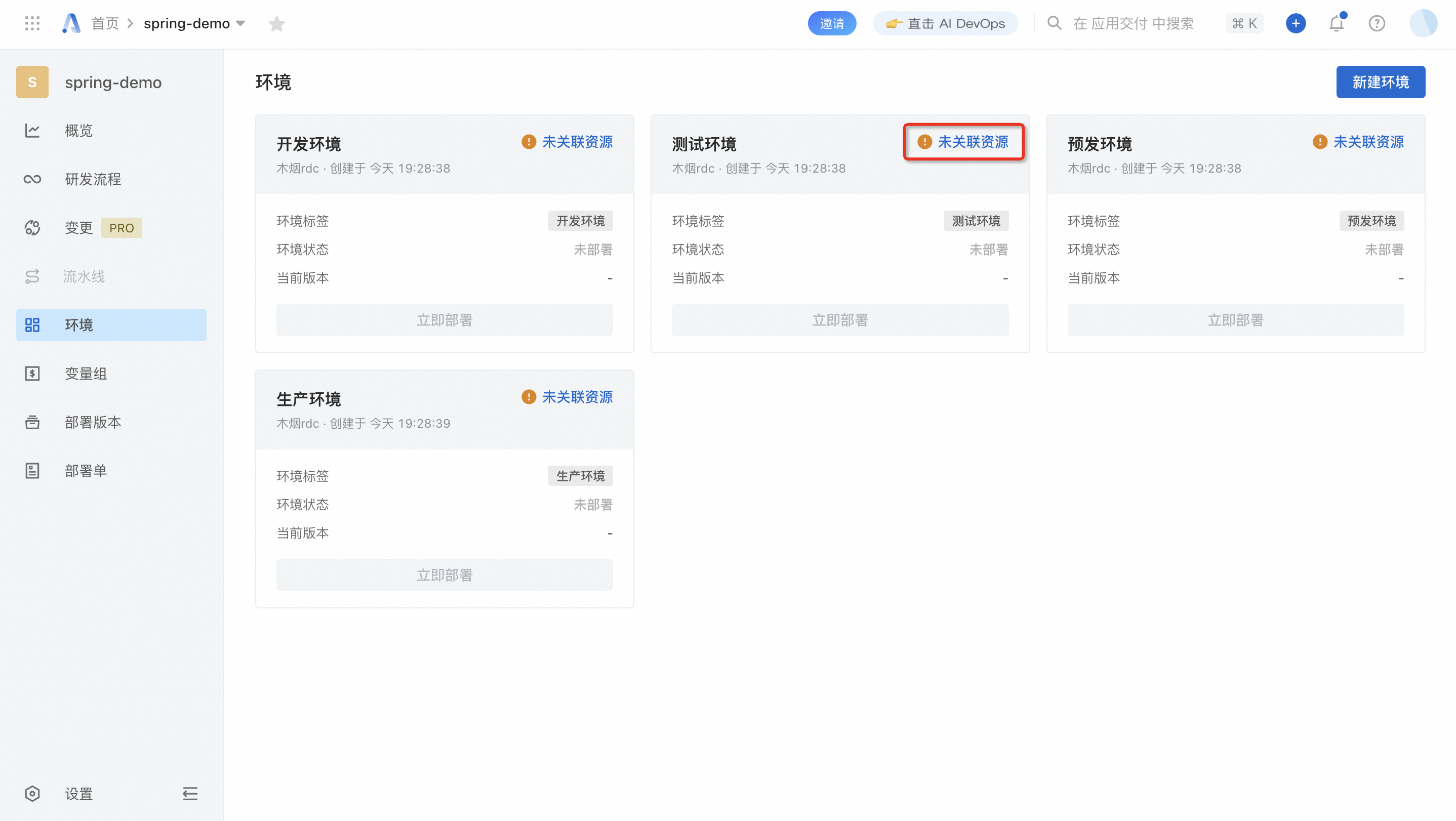Screen dimensions: 1456x821
Task: Go to 首页 breadcrumb link
Action: point(105,23)
